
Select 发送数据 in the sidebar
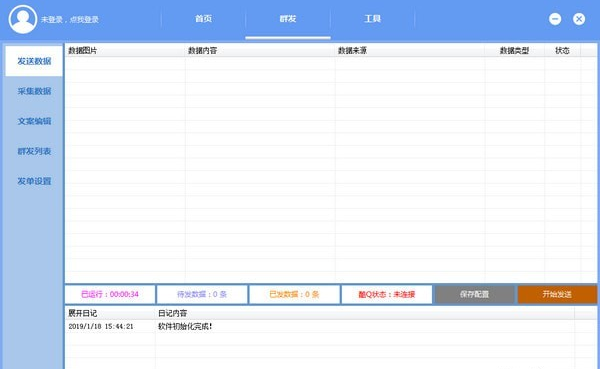pos(34,61)
